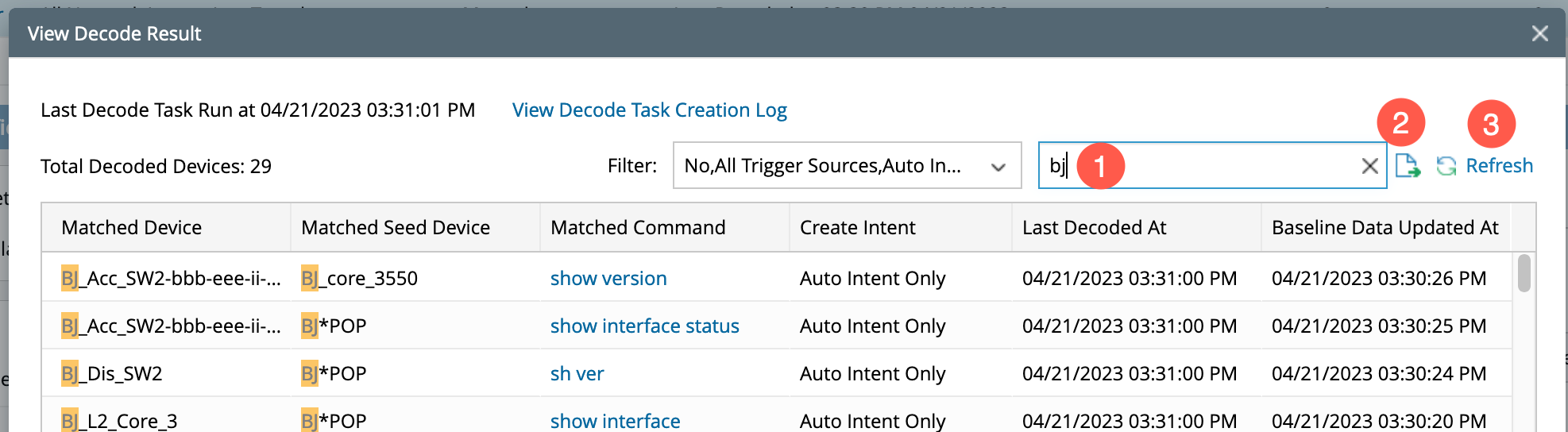Open the show version command link

click(x=608, y=279)
